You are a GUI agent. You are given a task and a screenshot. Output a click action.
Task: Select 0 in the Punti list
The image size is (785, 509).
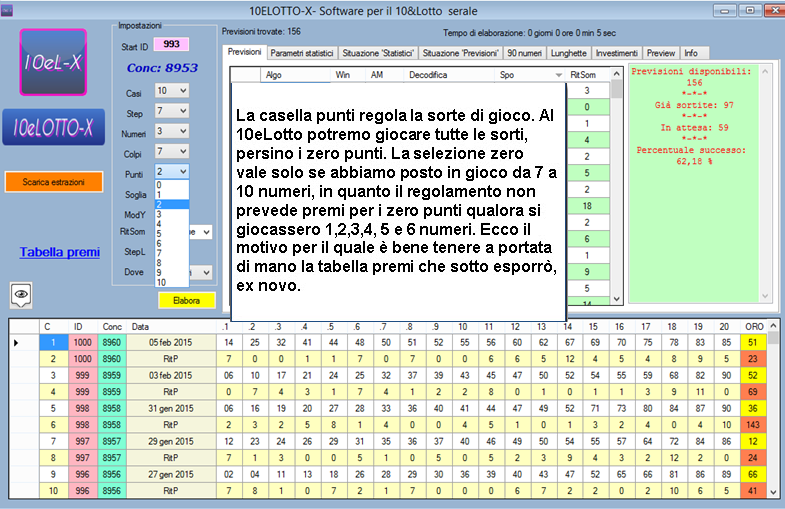(172, 185)
